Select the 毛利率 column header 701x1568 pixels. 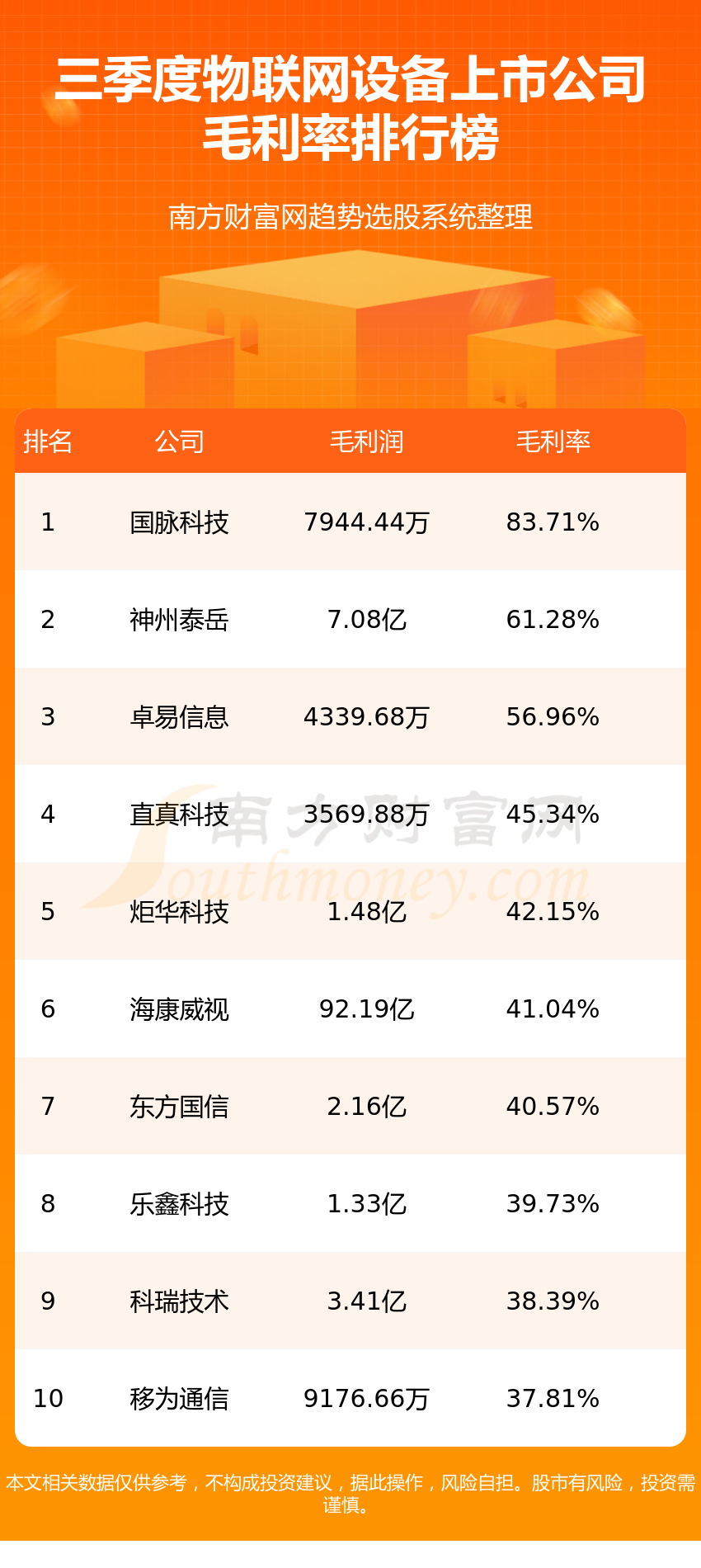click(553, 442)
